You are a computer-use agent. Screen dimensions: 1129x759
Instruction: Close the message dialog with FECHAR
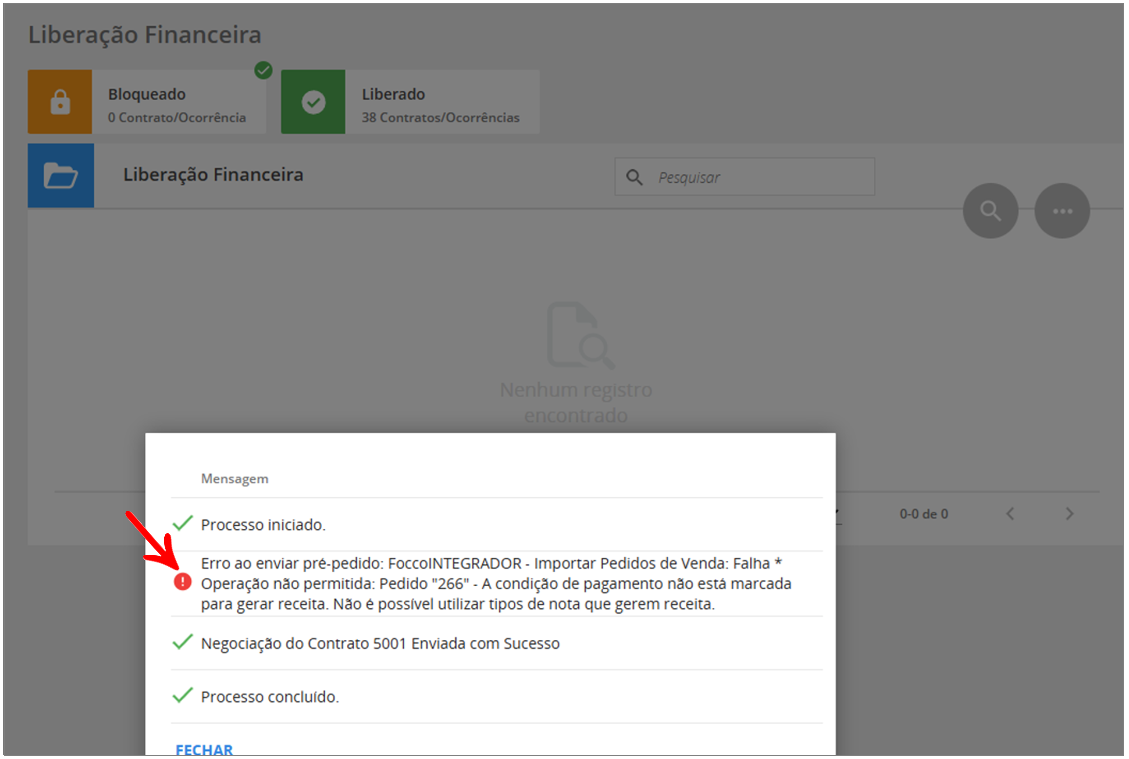click(204, 750)
